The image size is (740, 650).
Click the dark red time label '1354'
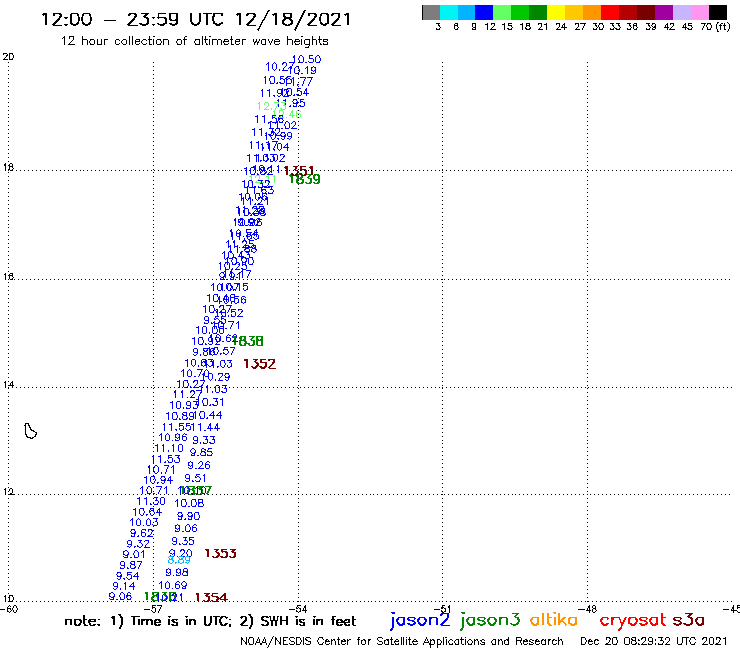tap(211, 598)
